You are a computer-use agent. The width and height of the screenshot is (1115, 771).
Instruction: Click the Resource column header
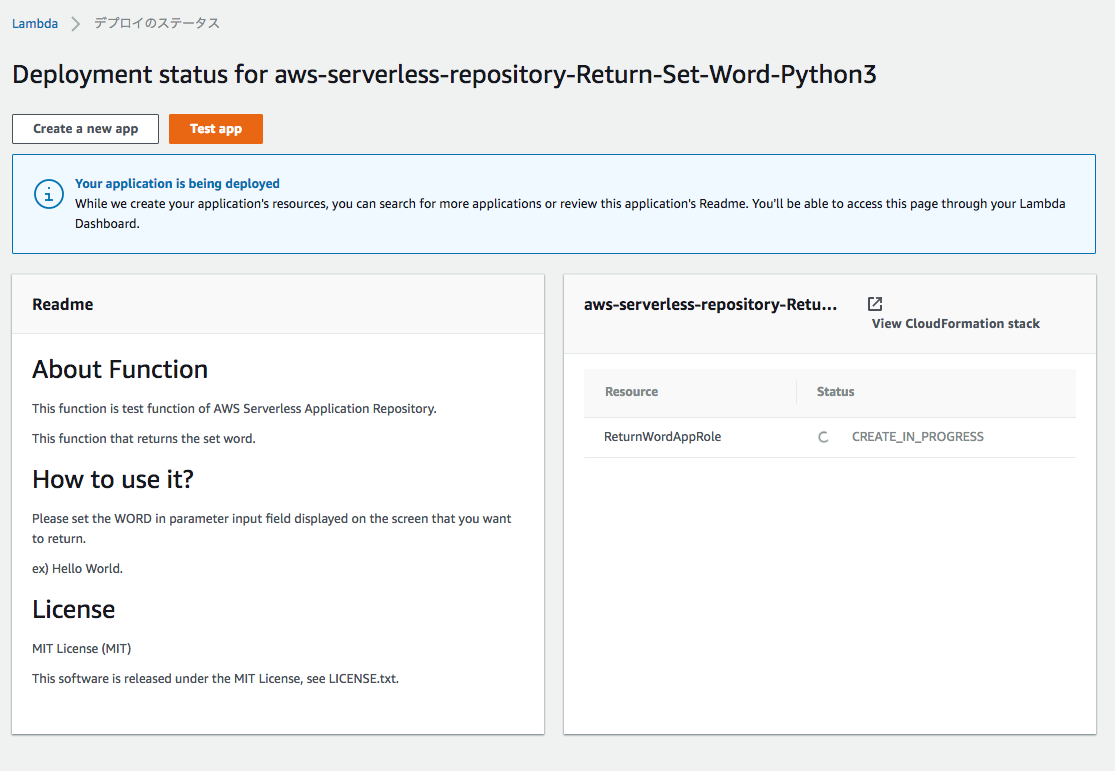(x=631, y=391)
